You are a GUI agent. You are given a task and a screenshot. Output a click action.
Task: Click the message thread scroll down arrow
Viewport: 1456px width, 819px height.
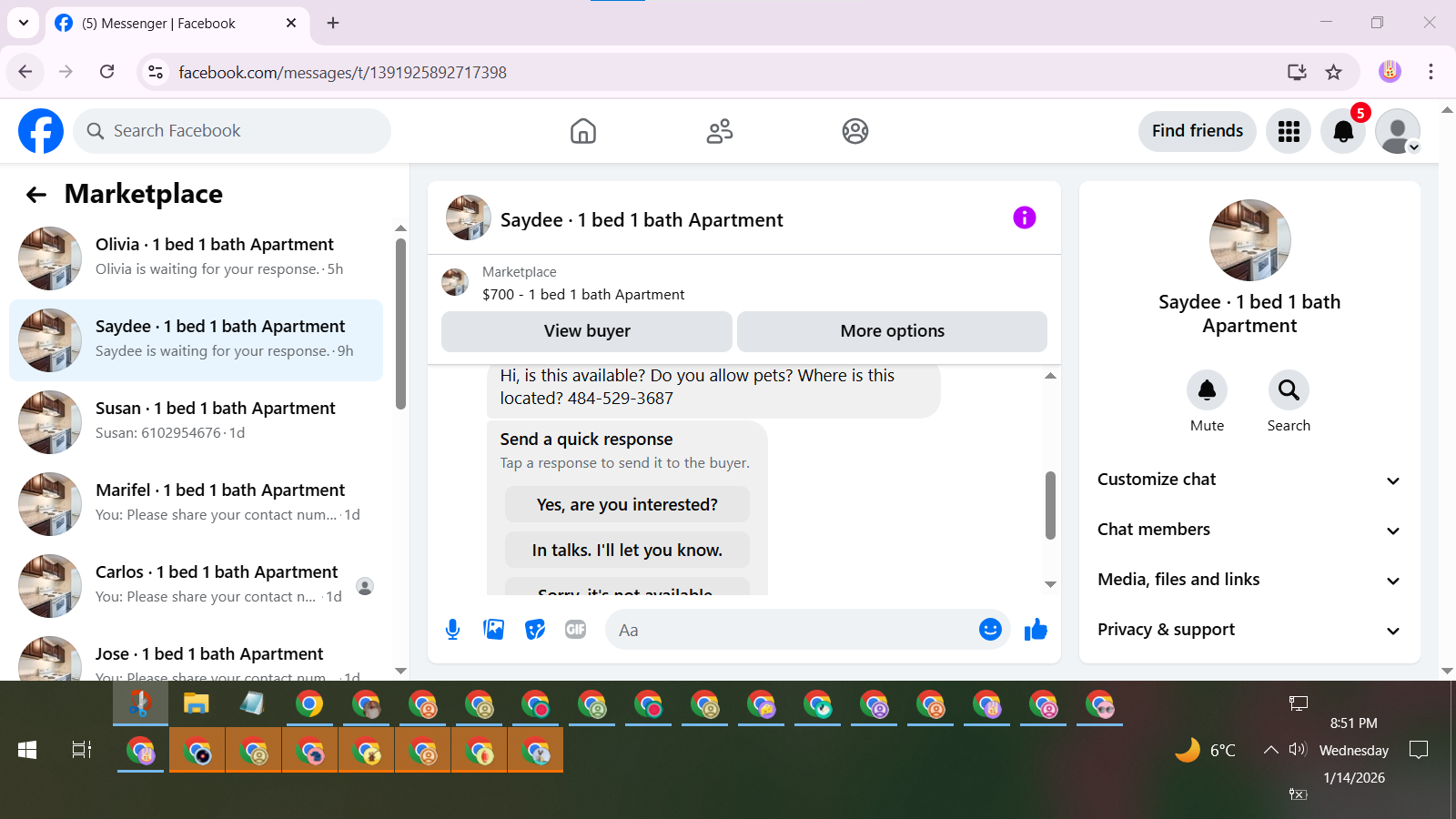(1050, 584)
